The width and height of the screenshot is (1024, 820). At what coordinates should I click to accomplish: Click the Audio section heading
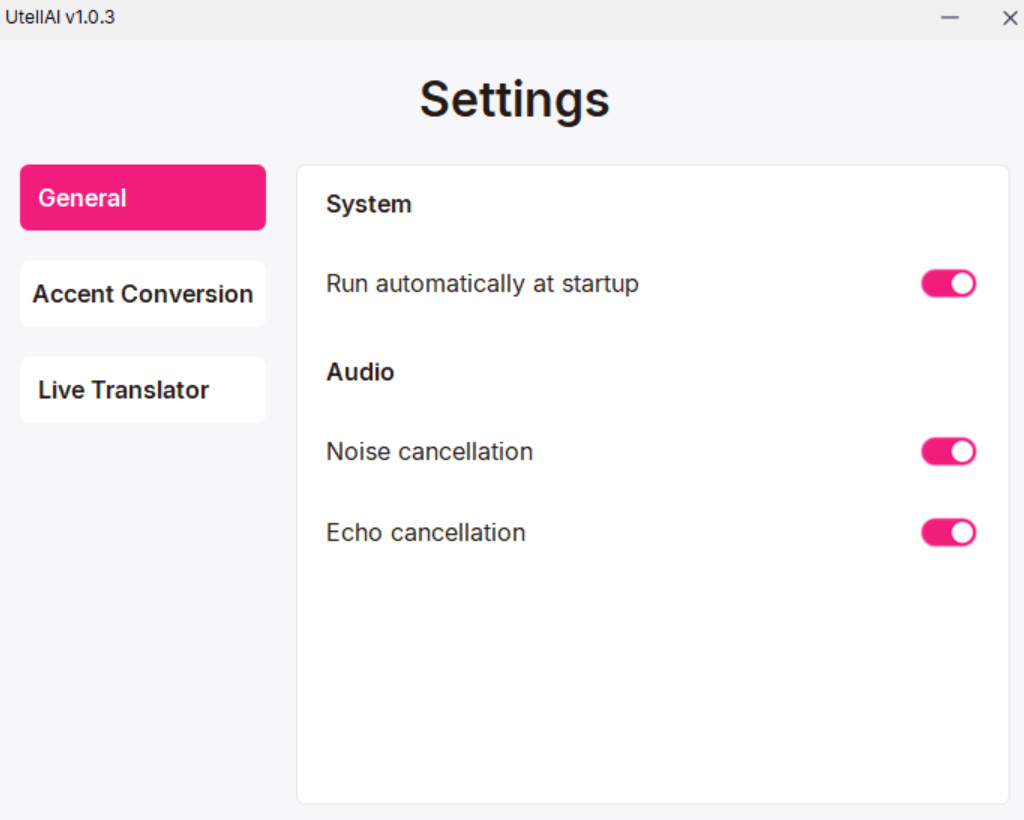360,372
